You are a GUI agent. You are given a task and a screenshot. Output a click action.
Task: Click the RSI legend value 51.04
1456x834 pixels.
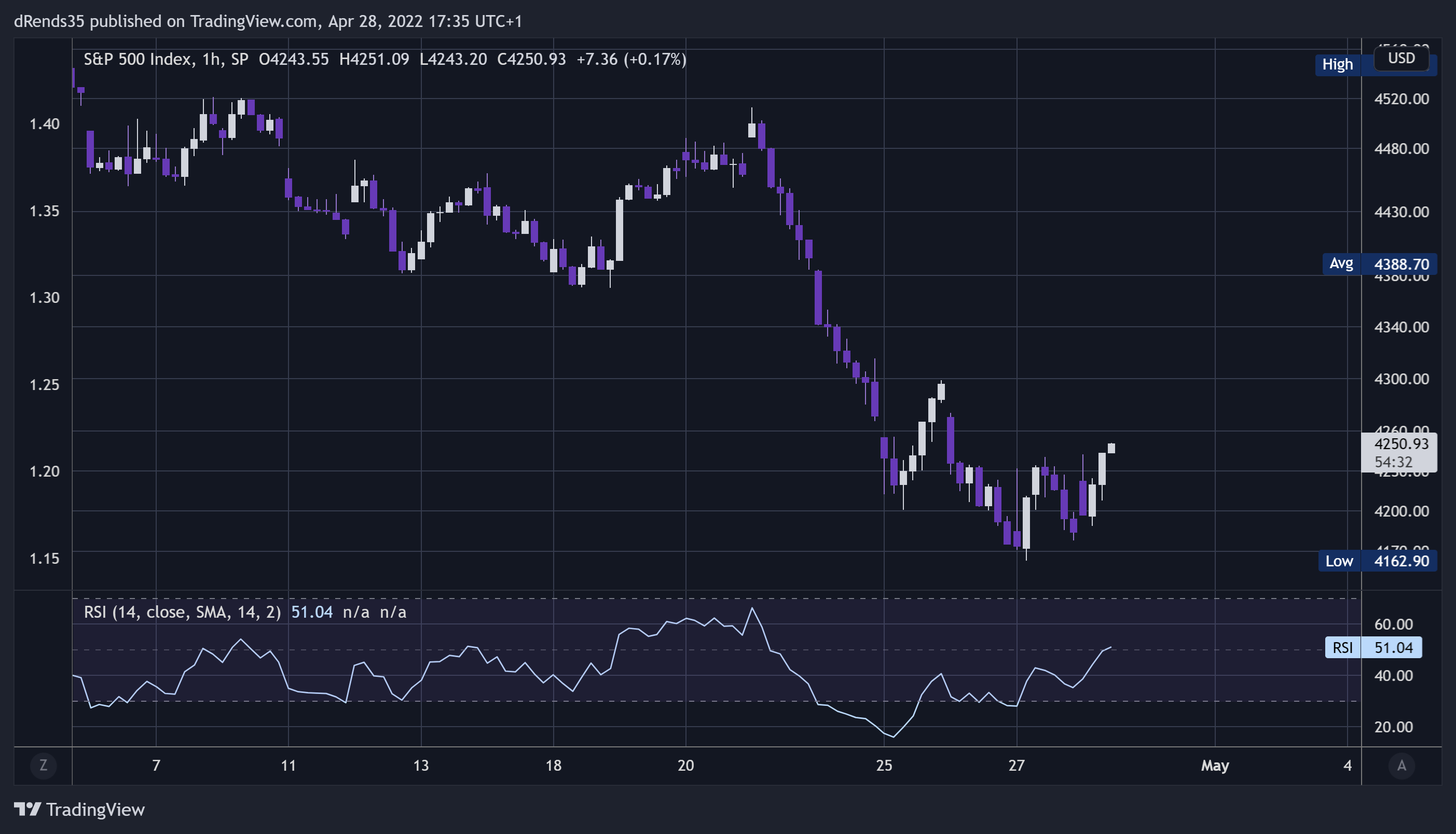[x=312, y=613]
